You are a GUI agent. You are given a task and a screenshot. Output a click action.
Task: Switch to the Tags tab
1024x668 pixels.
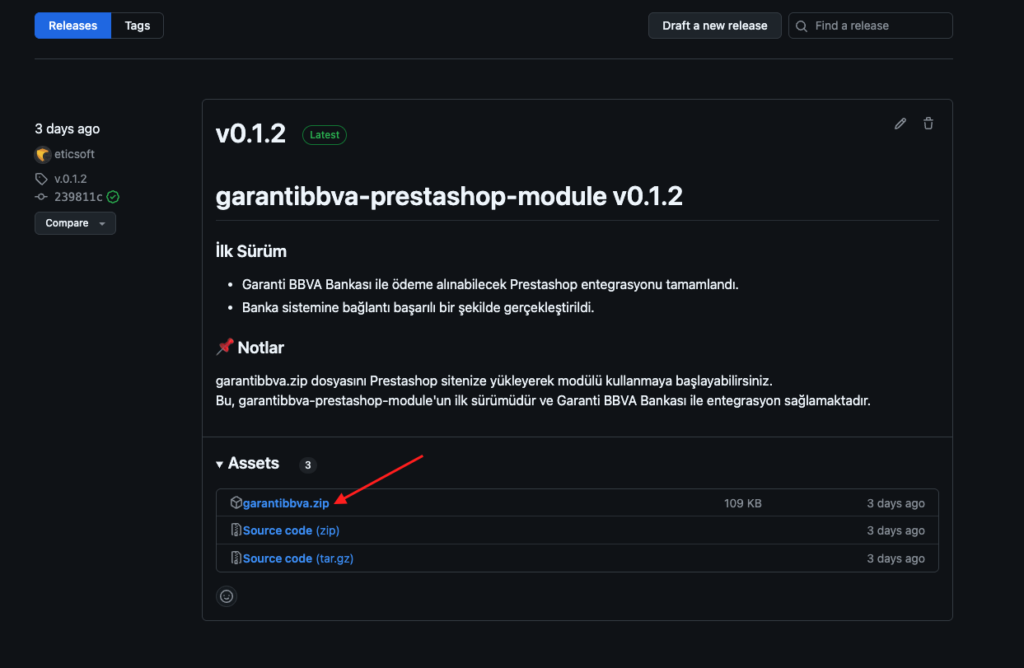tap(137, 26)
